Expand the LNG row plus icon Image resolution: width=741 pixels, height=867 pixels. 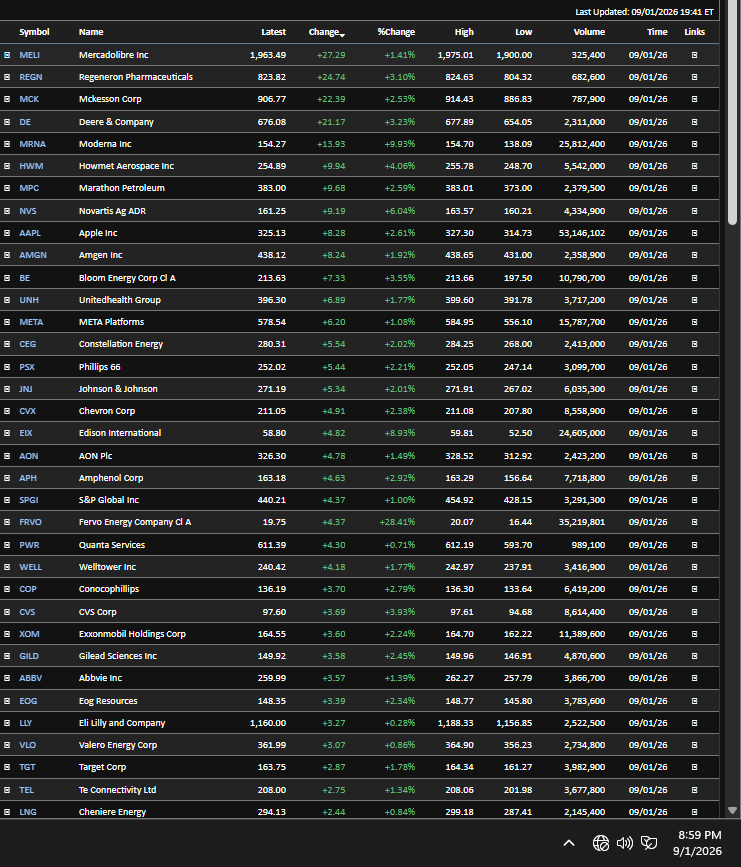[x=7, y=812]
